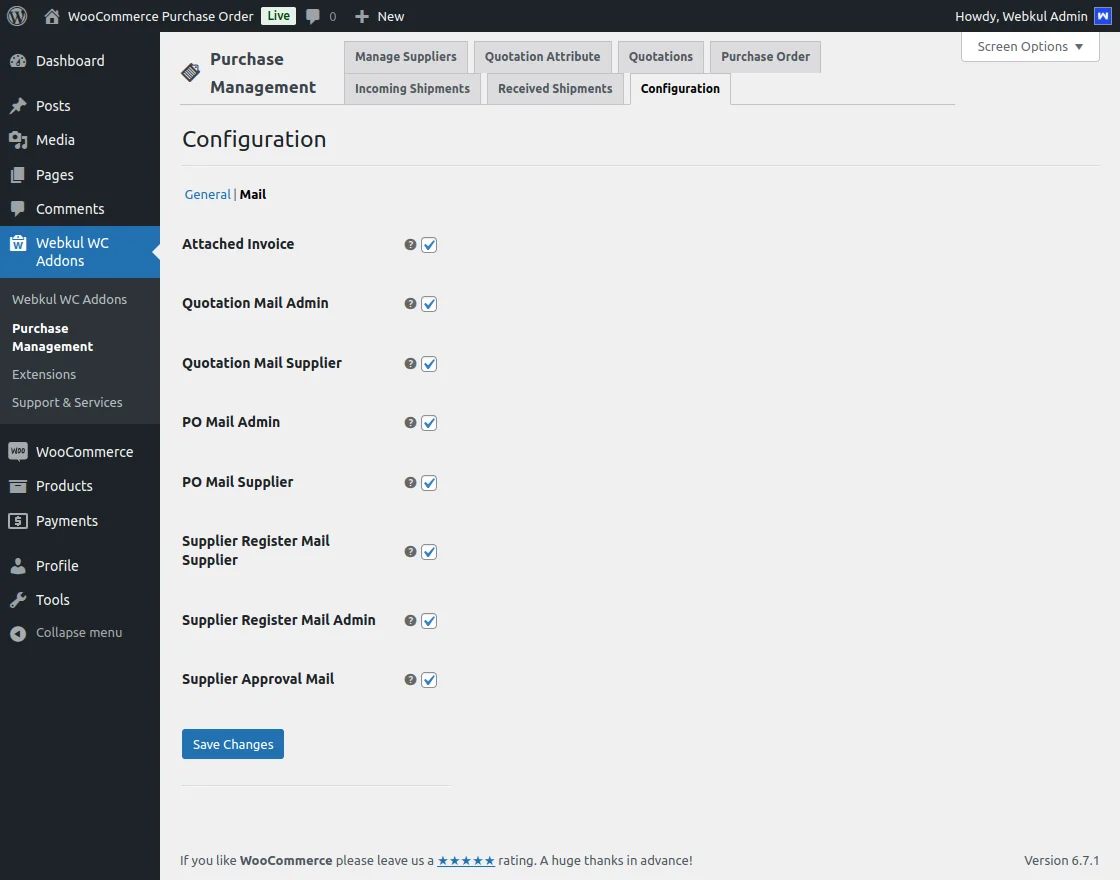Open the Howdy, Webkul Admin account menu

[1021, 16]
